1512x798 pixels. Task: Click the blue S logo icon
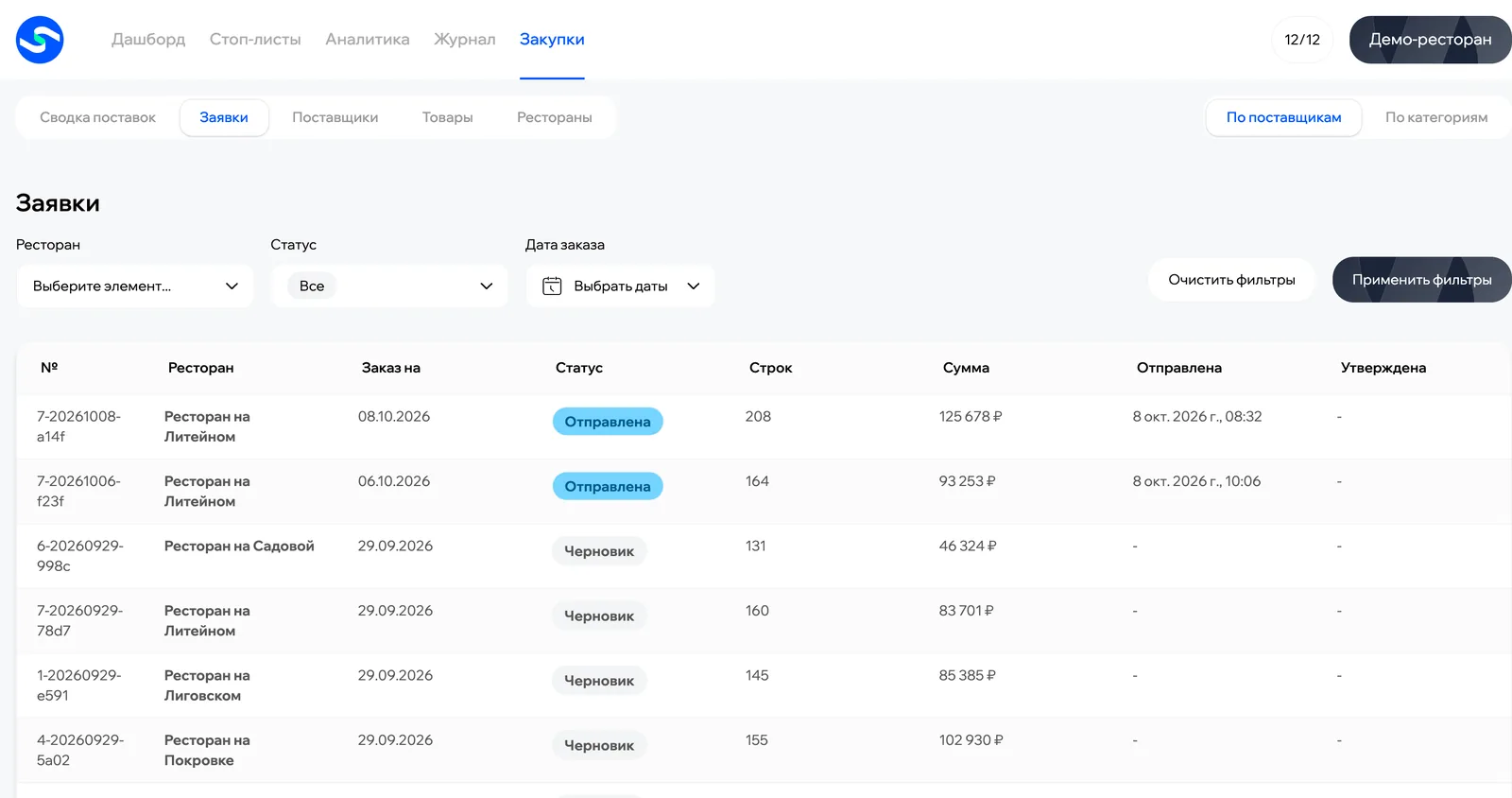point(40,40)
